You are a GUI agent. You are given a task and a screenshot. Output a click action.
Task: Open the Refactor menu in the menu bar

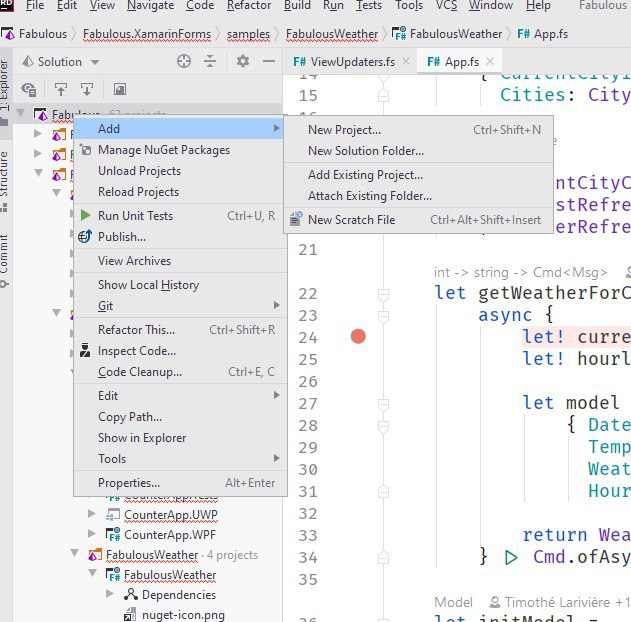tap(249, 6)
